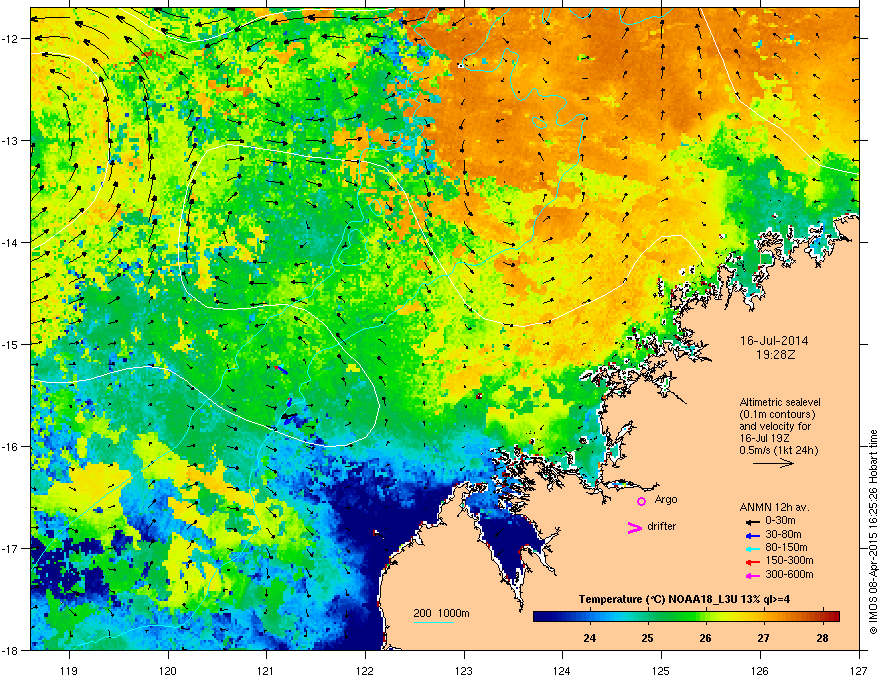Click the '150-300m' depth range label
The image size is (880, 680).
(789, 560)
